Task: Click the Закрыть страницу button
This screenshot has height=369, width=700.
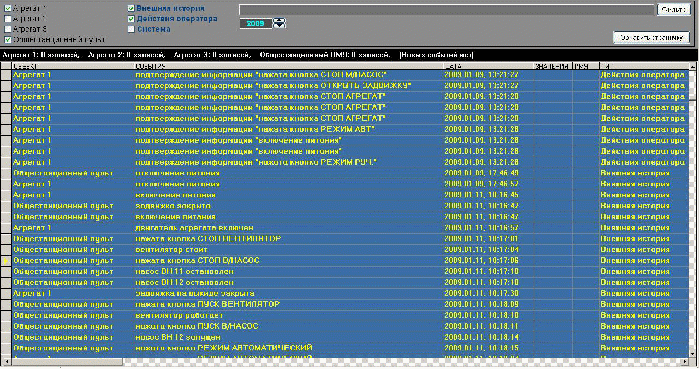Action: click(651, 37)
